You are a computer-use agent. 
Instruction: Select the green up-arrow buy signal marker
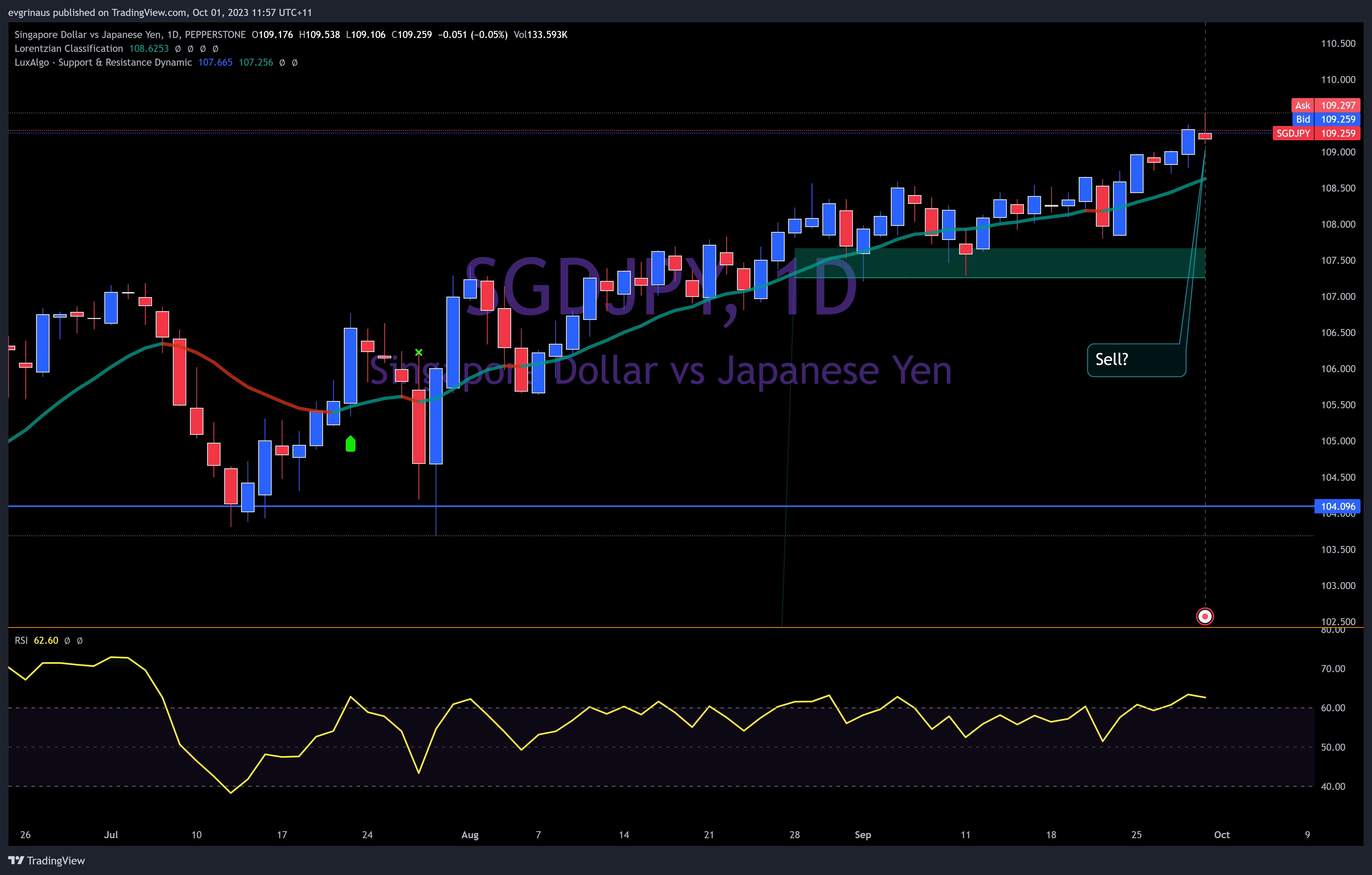tap(350, 443)
